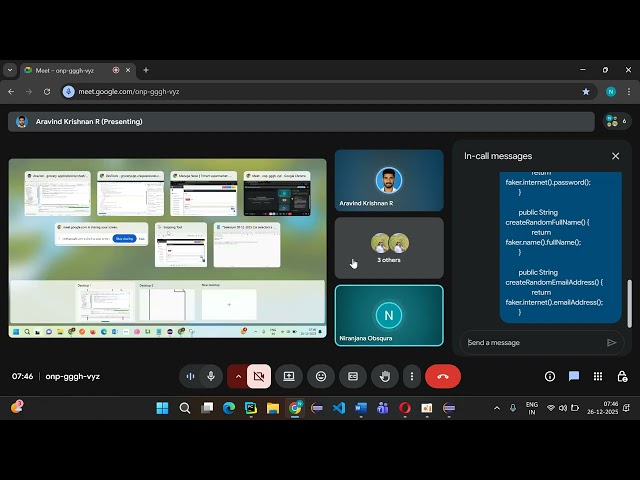
Task: Open tab search dropdown arrow
Action: coord(10,70)
